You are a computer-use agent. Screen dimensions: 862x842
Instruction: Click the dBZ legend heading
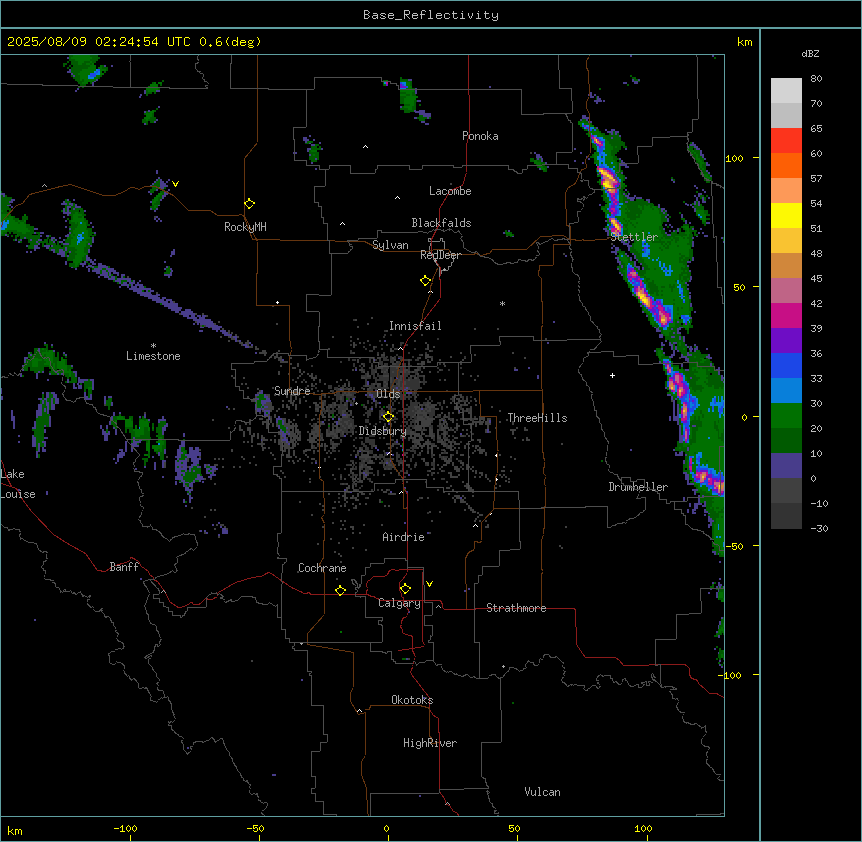coord(810,54)
